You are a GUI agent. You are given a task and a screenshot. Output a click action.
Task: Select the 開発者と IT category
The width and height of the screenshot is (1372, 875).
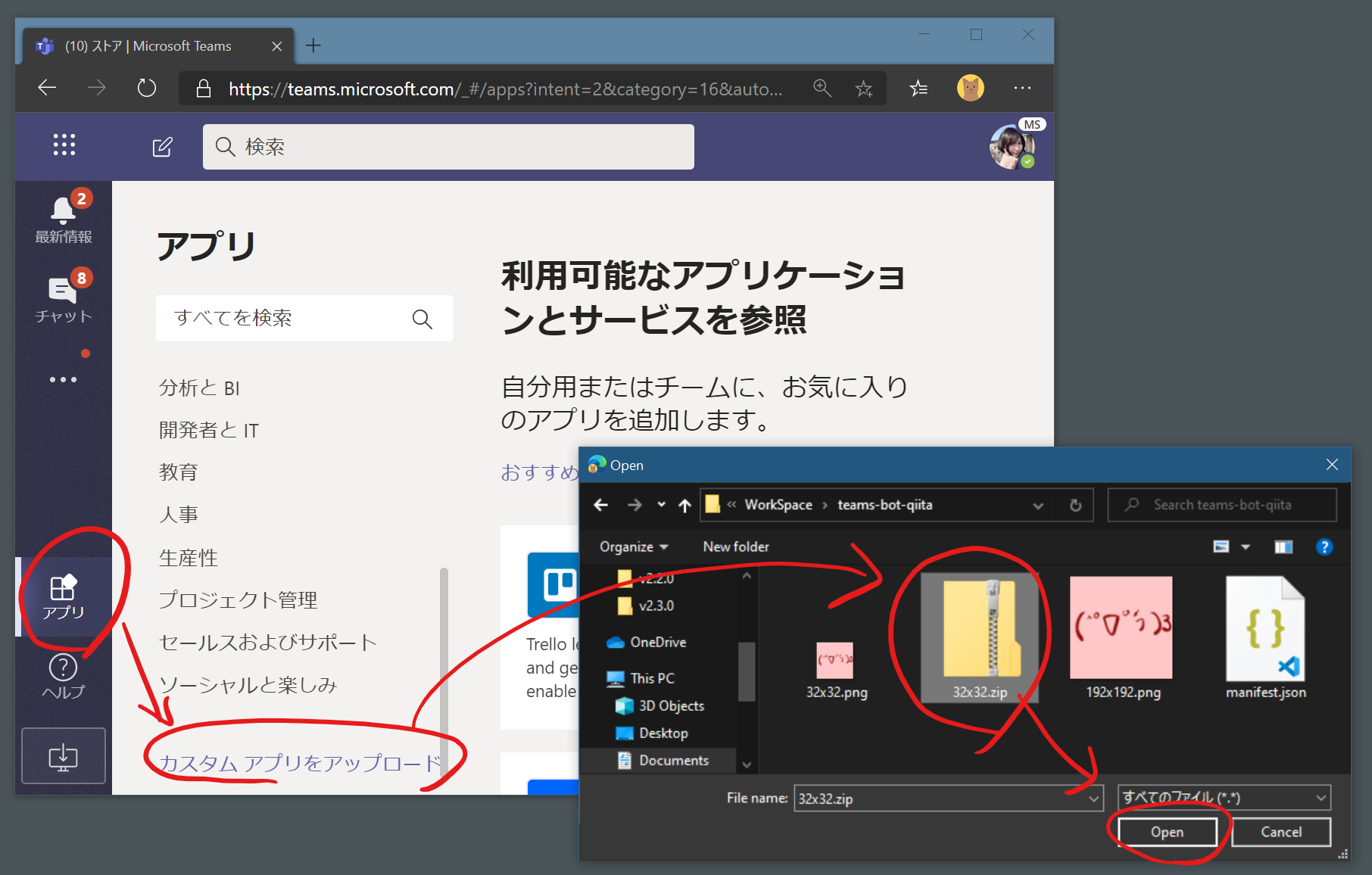pyautogui.click(x=209, y=431)
